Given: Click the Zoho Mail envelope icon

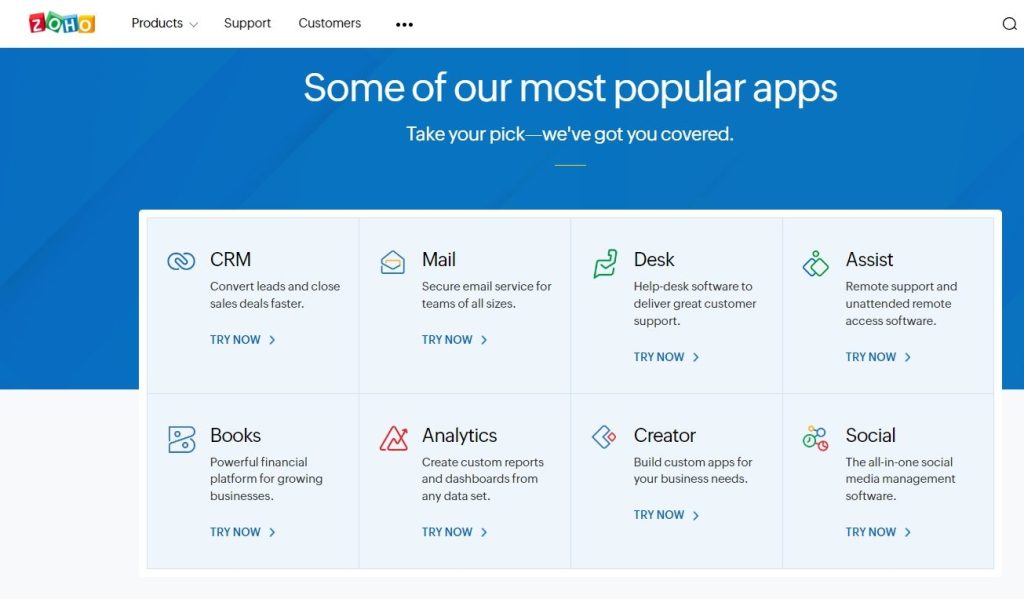Looking at the screenshot, I should (x=393, y=259).
